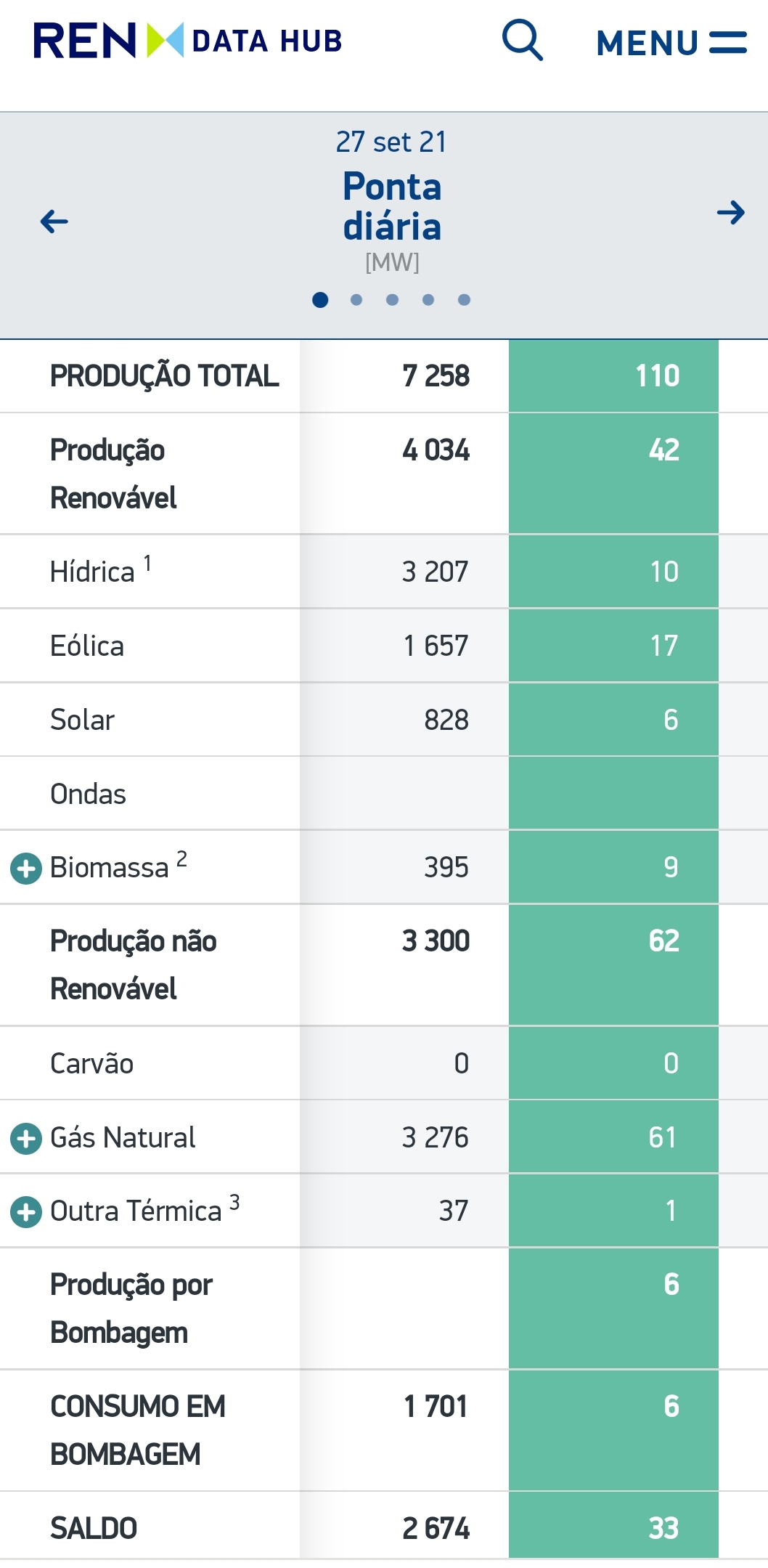This screenshot has width=768, height=1568.
Task: Open the search magnifier icon
Action: tap(523, 41)
